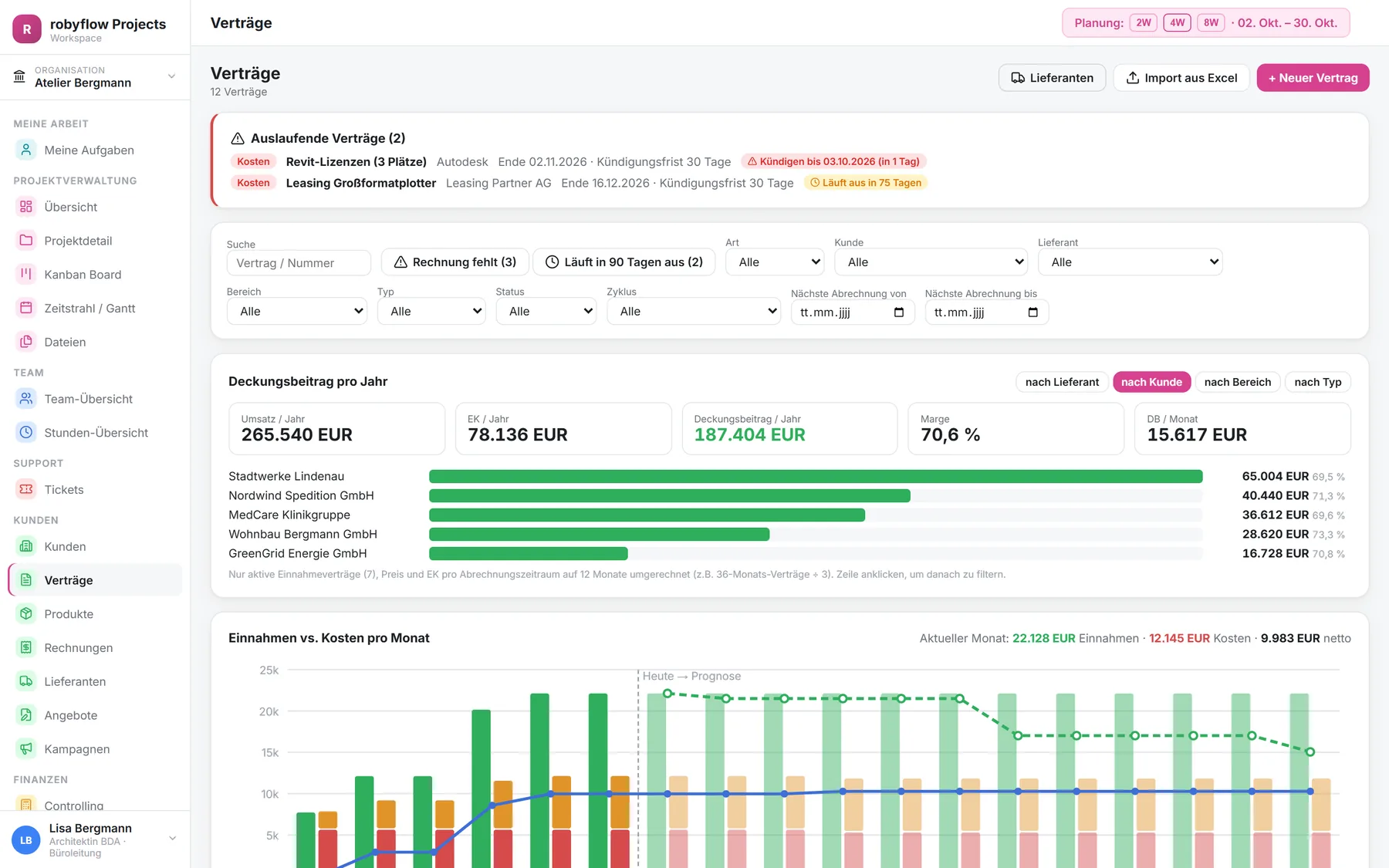Switch breakdown to nach Lieferant
Viewport: 1389px width, 868px height.
1062,382
